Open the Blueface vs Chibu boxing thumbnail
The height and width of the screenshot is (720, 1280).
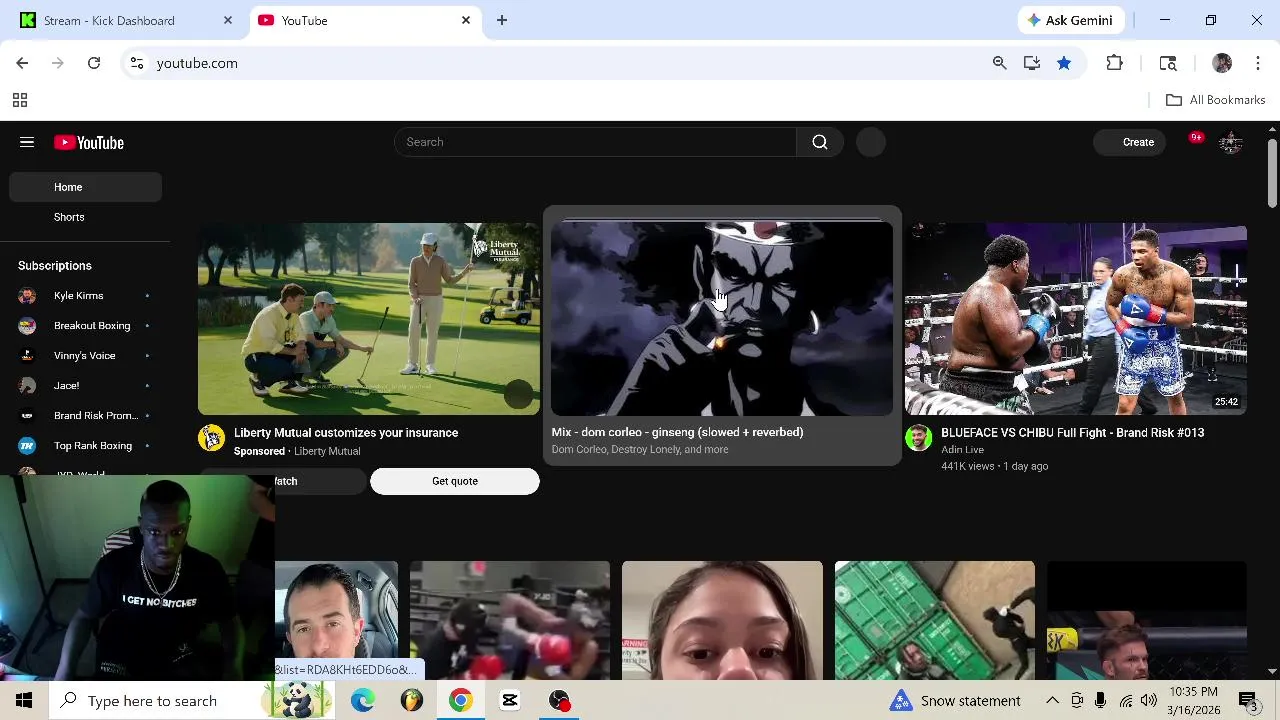click(1076, 318)
